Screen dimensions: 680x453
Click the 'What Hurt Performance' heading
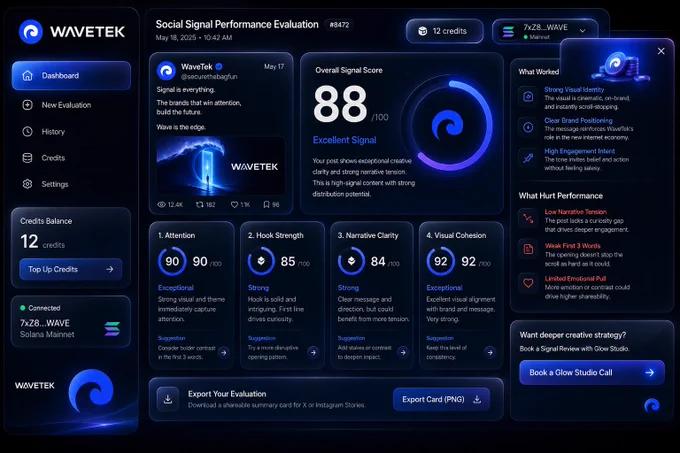561,196
